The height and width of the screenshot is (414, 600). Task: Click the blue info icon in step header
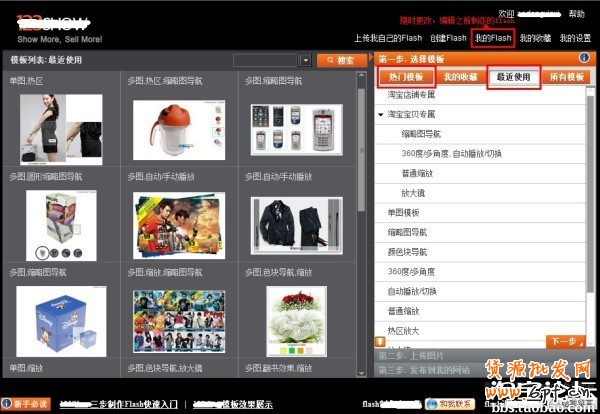click(x=584, y=59)
